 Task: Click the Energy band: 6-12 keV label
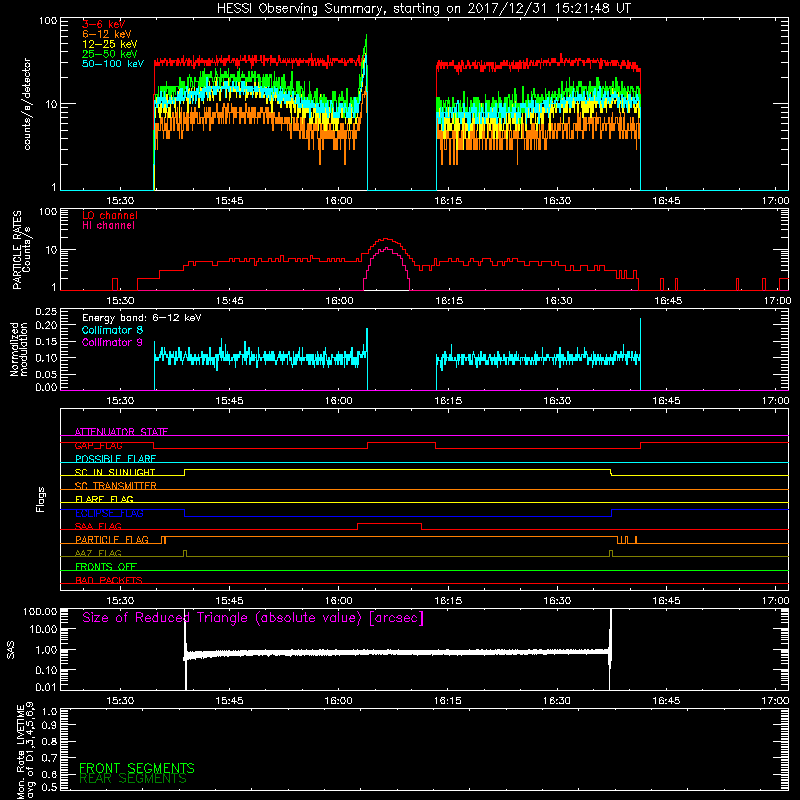(142, 318)
